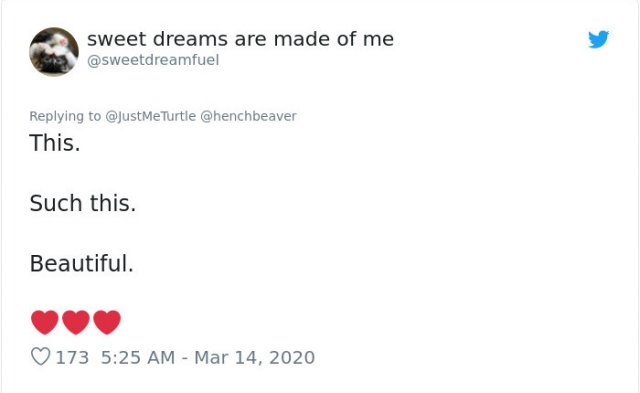Screen dimensions: 640x393
Task: Click the Twitter bird logo
Action: 598,39
